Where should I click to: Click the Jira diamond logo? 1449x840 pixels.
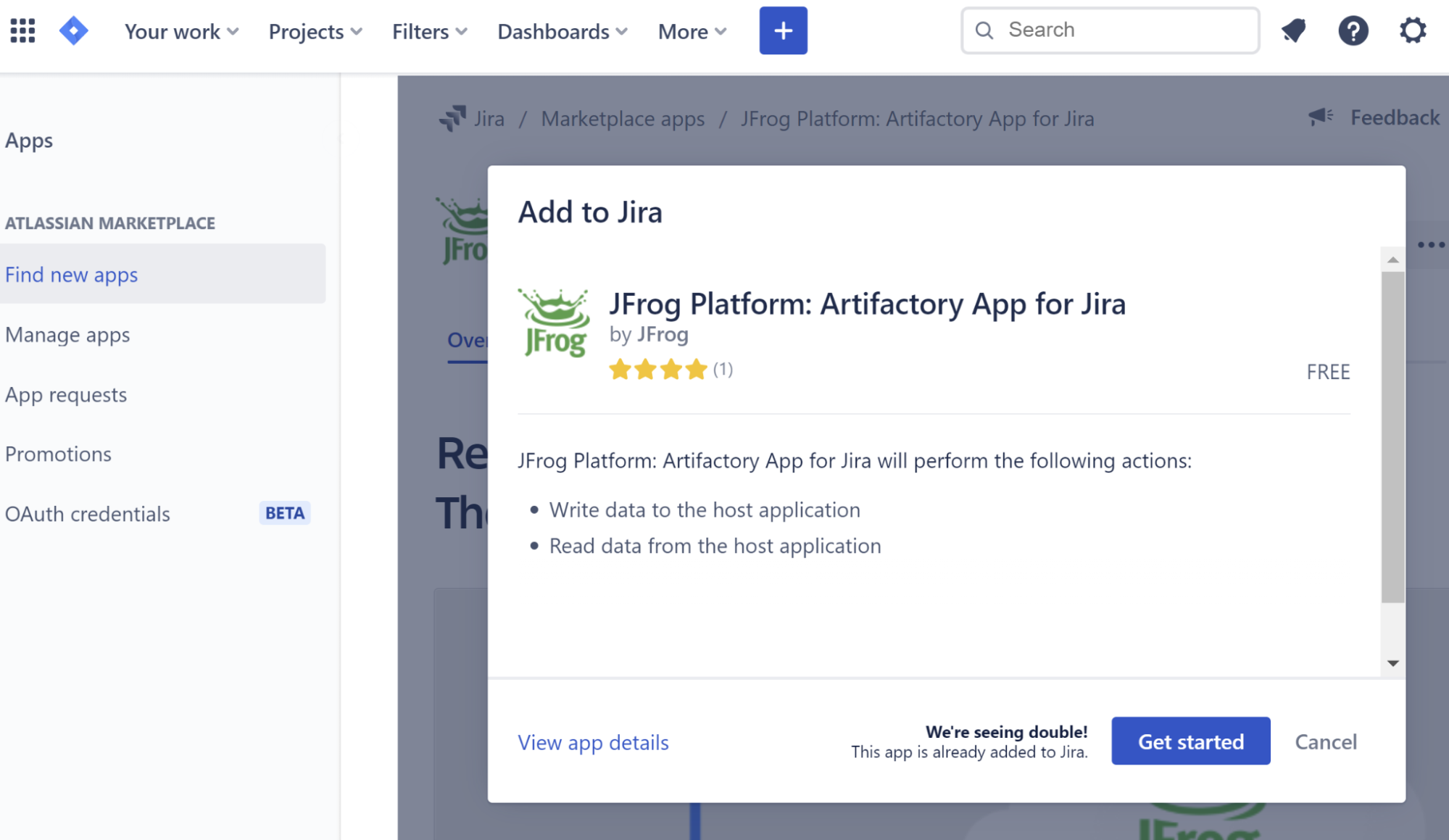click(73, 30)
